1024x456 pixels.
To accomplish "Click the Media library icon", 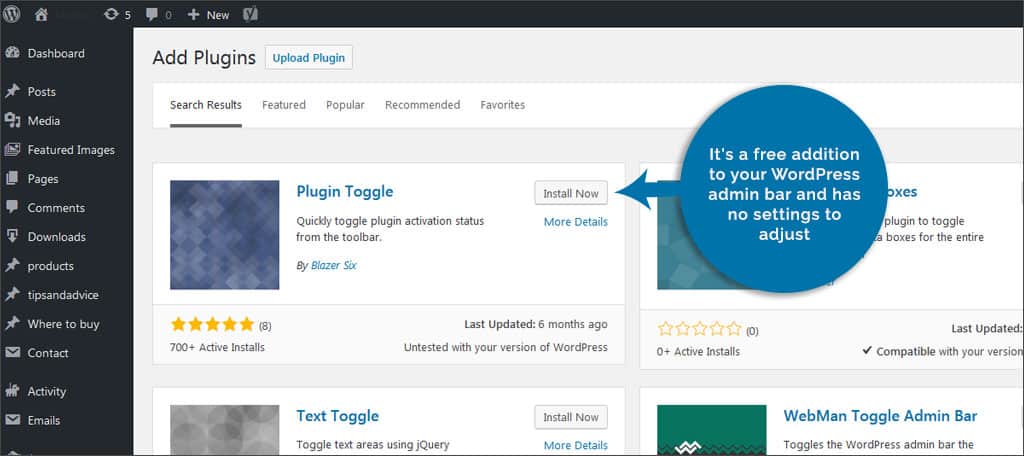I will 12,121.
